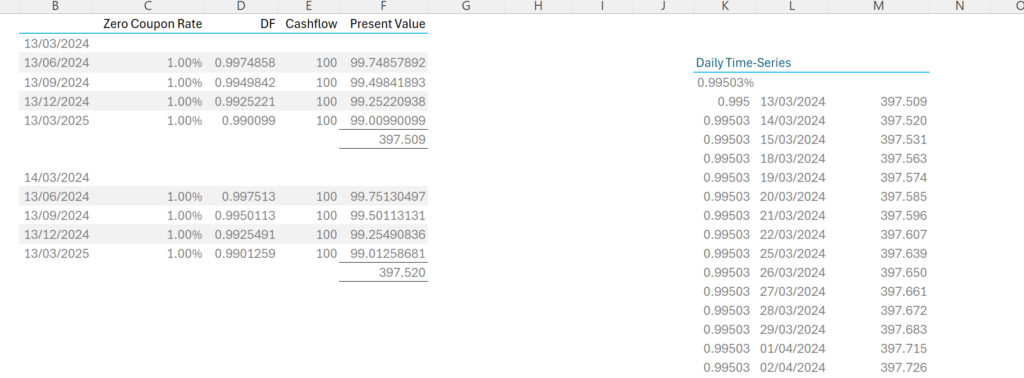Select date cell 13/03/2024 in column L
Viewport: 1024px width, 378px height.
(x=793, y=102)
